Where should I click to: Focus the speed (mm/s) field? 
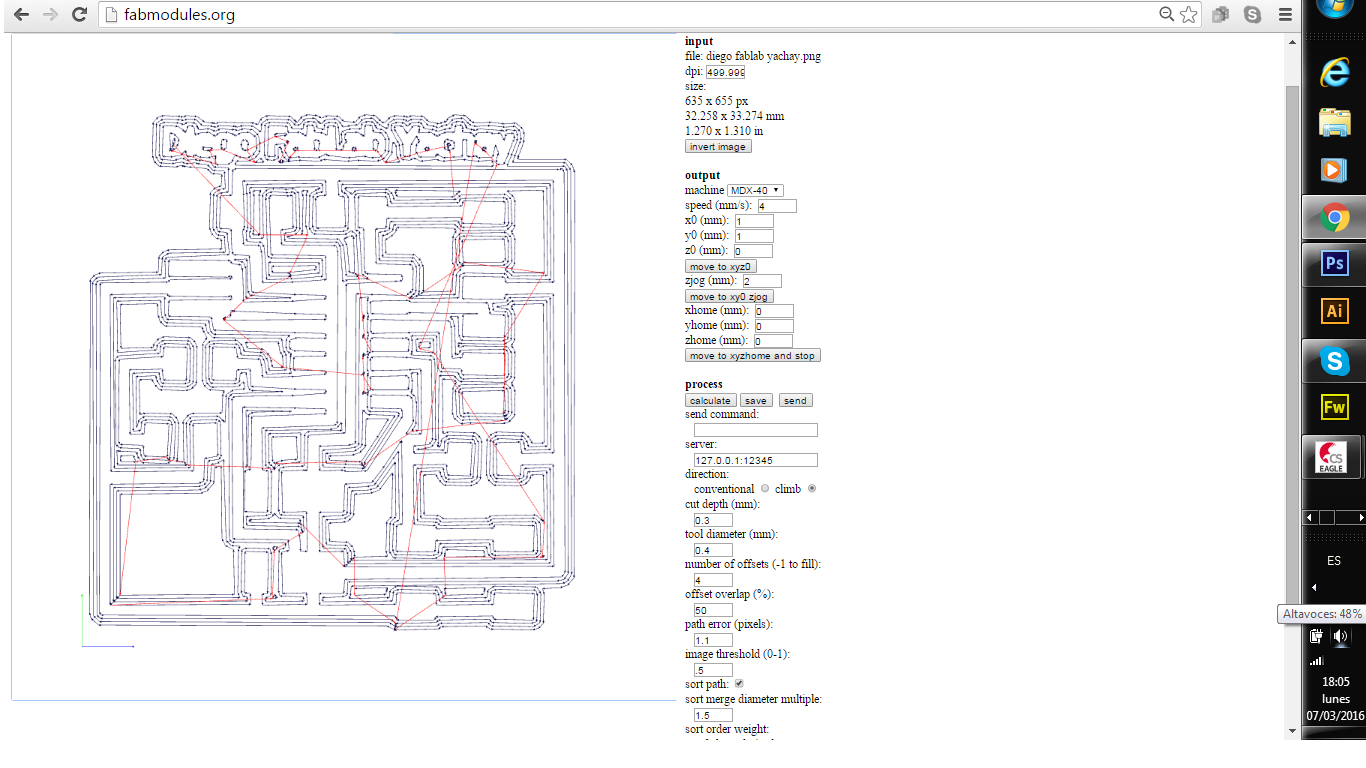tap(777, 206)
